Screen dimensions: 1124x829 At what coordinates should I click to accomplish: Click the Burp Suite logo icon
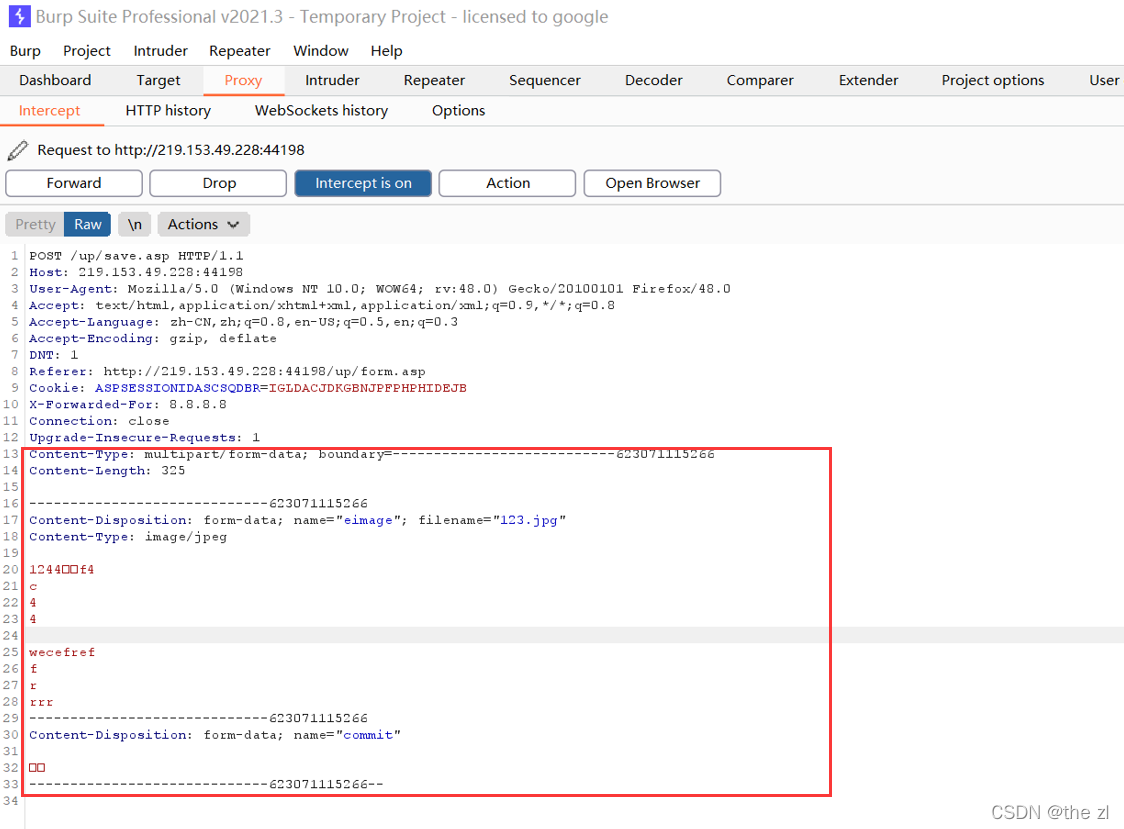pyautogui.click(x=19, y=16)
